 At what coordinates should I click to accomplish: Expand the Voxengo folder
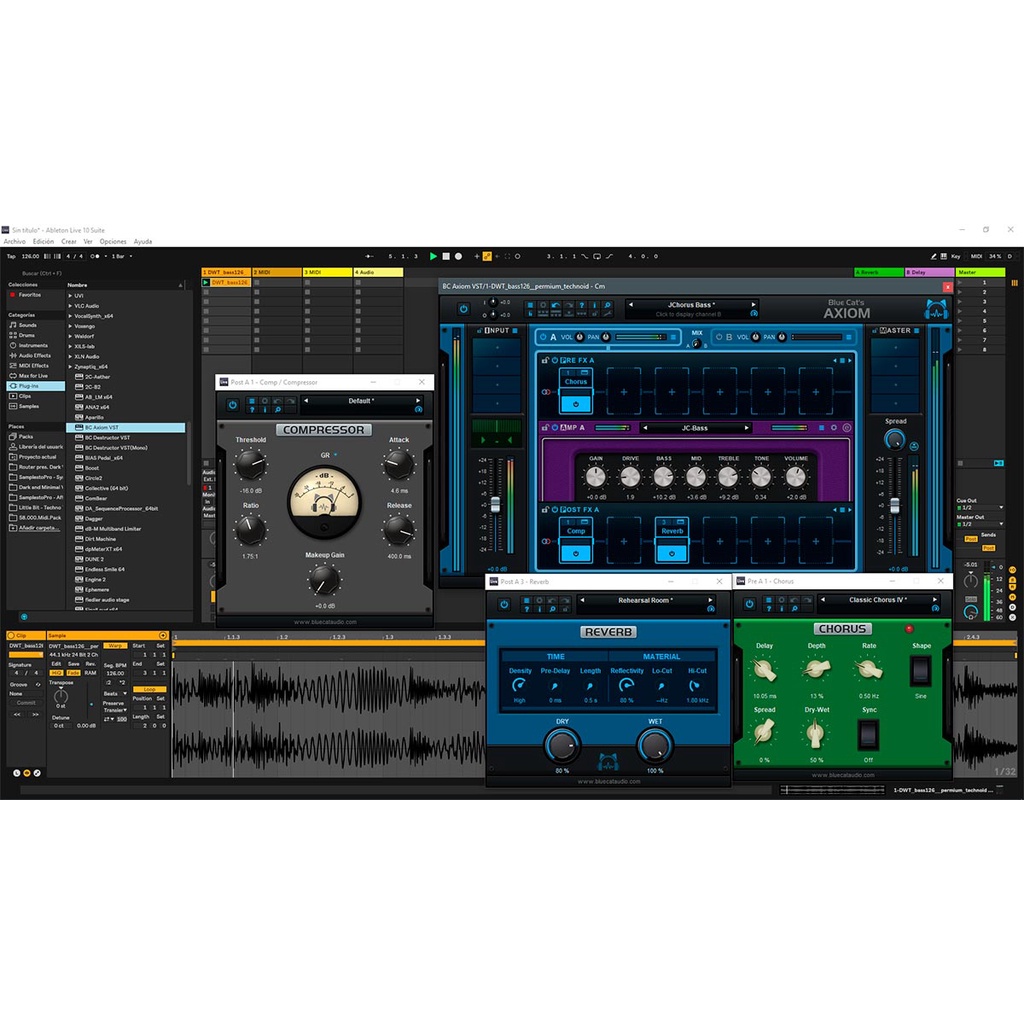70,326
